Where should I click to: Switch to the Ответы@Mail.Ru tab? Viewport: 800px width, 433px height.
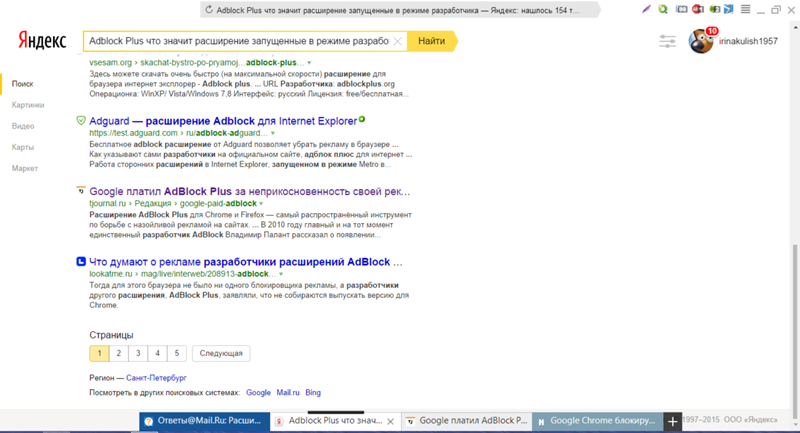[x=204, y=421]
